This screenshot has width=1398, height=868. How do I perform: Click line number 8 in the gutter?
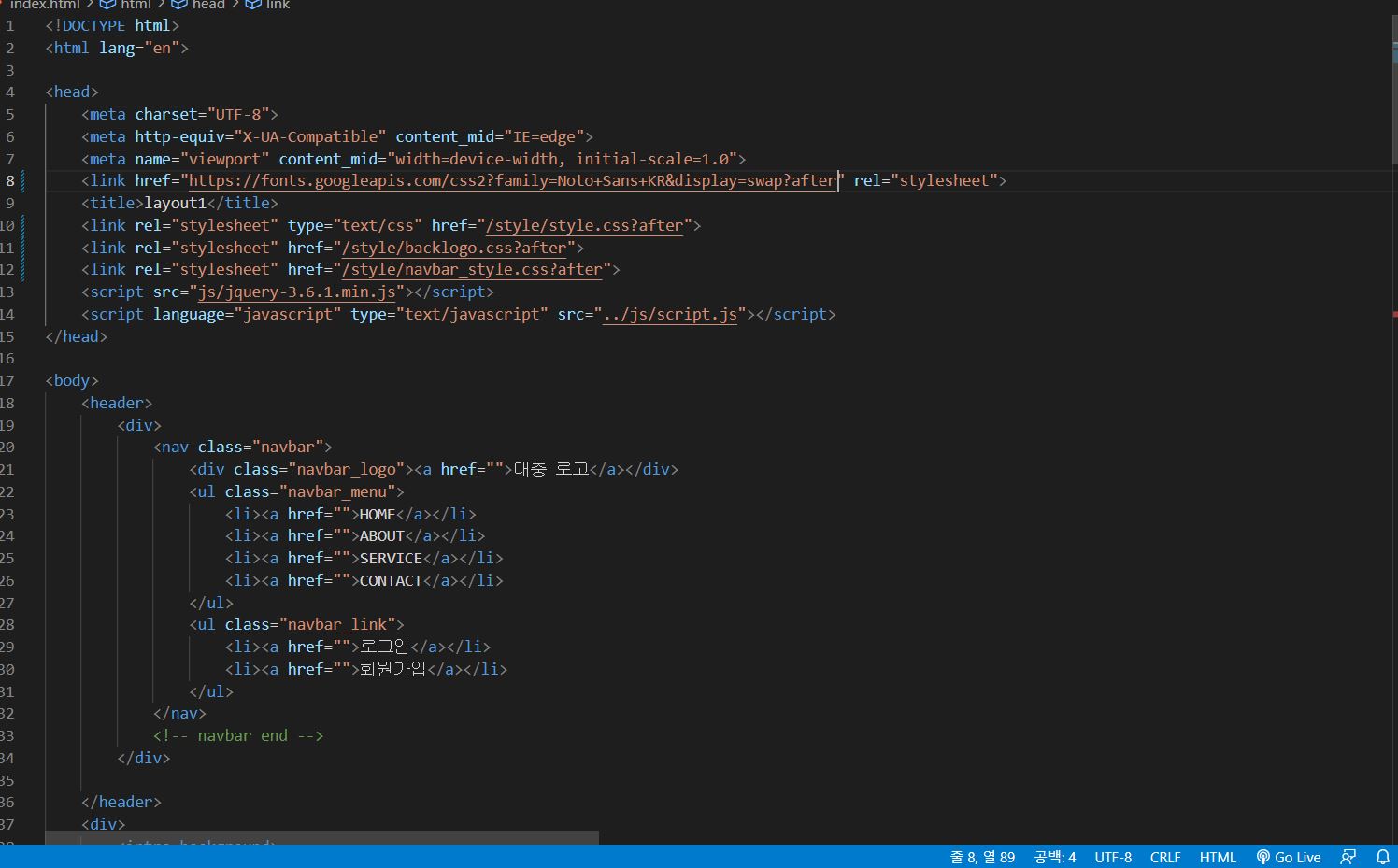[10, 180]
